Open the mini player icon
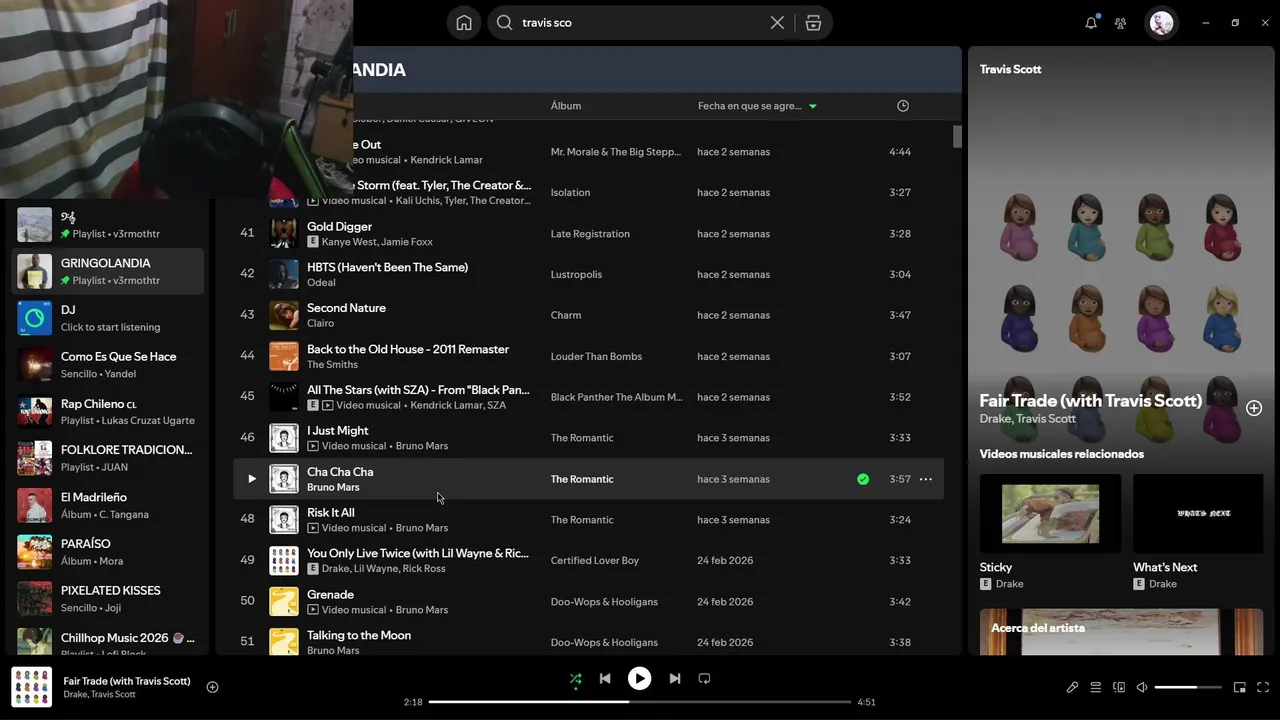This screenshot has width=1280, height=720. [1240, 687]
